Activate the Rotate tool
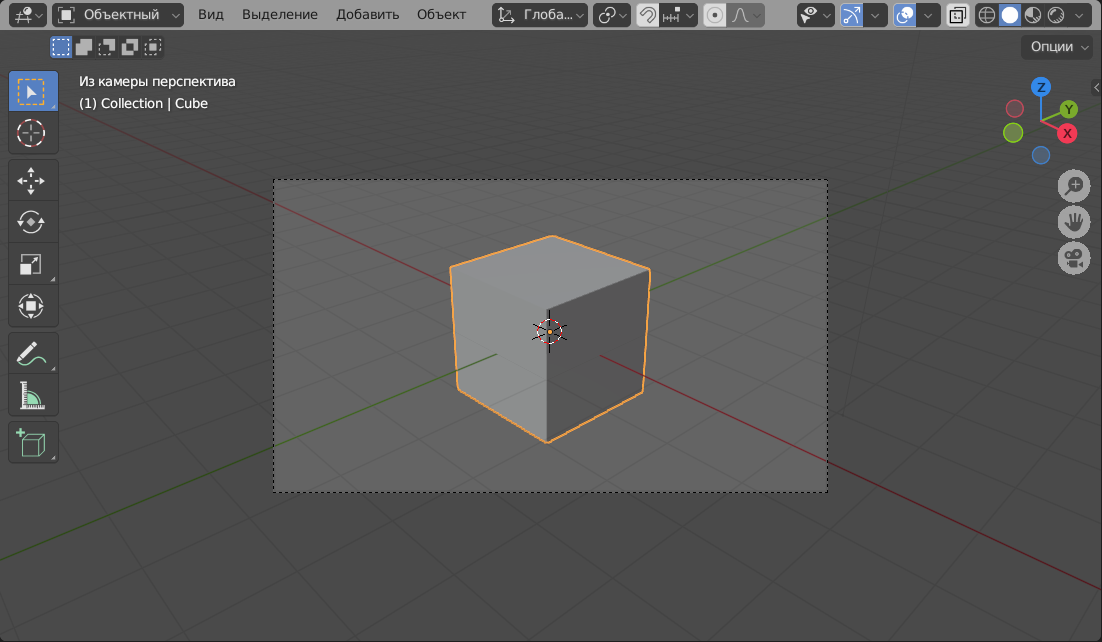Screen dimensions: 1102x642 33,222
